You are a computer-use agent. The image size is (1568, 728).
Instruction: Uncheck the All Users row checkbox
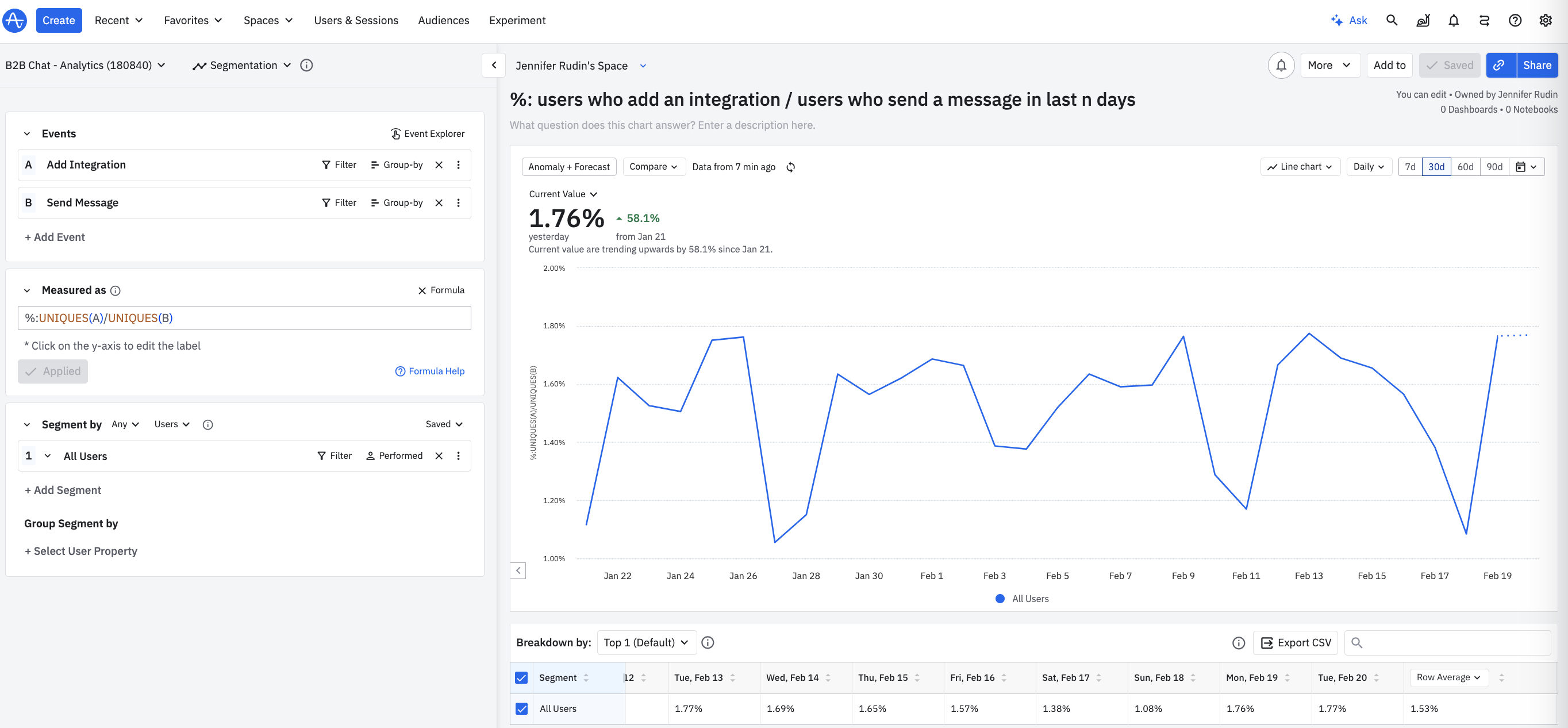point(521,708)
